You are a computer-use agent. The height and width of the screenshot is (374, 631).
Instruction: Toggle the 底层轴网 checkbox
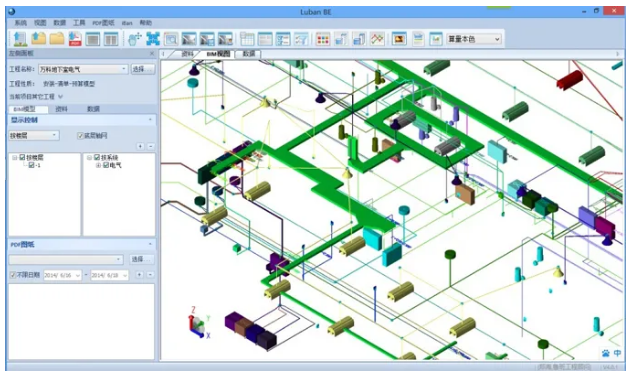(80, 136)
